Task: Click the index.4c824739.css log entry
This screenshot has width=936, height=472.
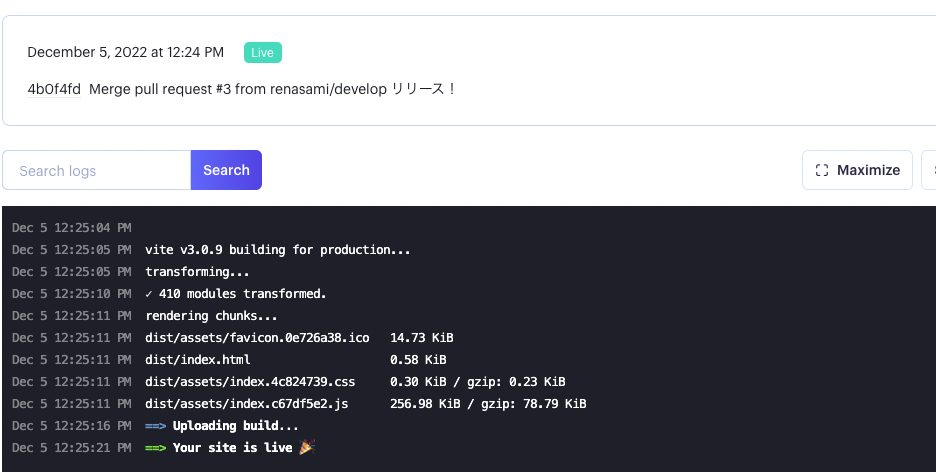Action: (x=250, y=382)
